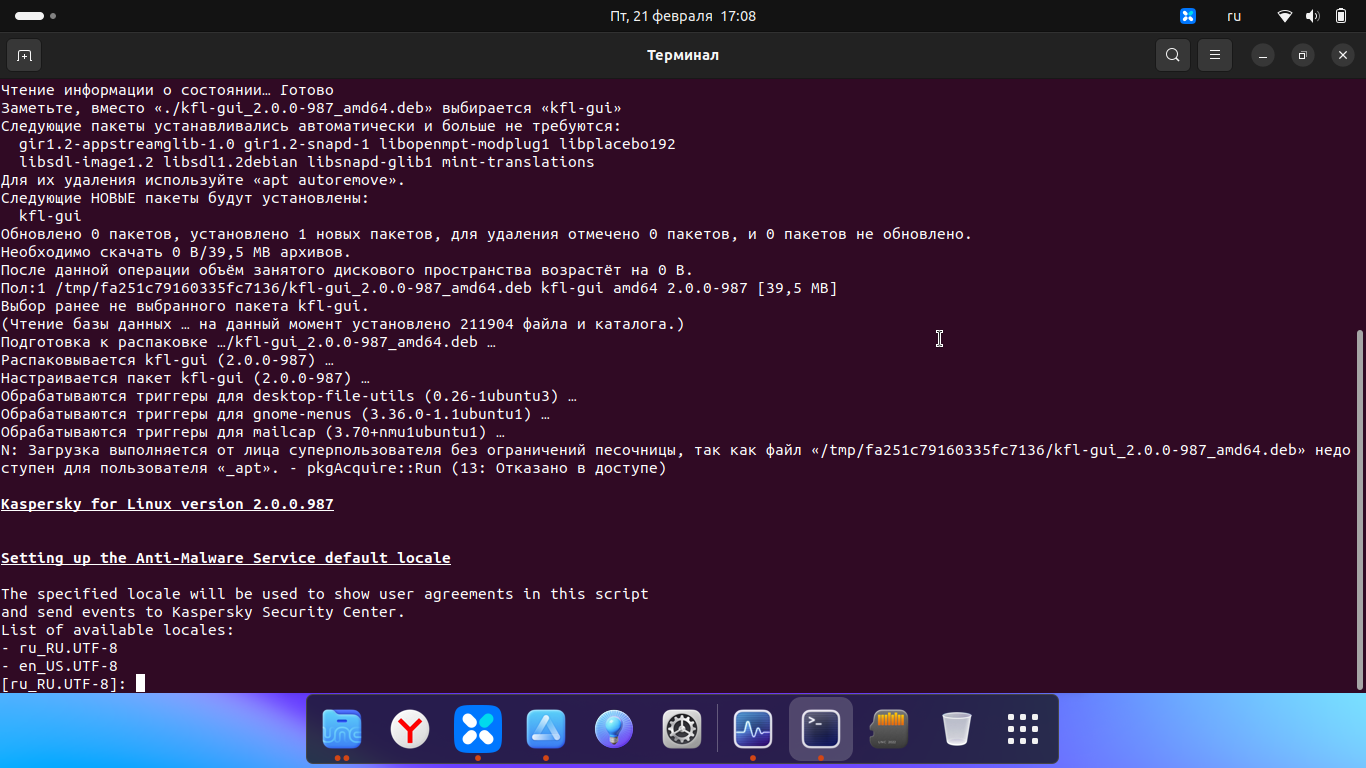Click the four-petal tray icon
This screenshot has height=768, width=1366.
(x=1188, y=16)
